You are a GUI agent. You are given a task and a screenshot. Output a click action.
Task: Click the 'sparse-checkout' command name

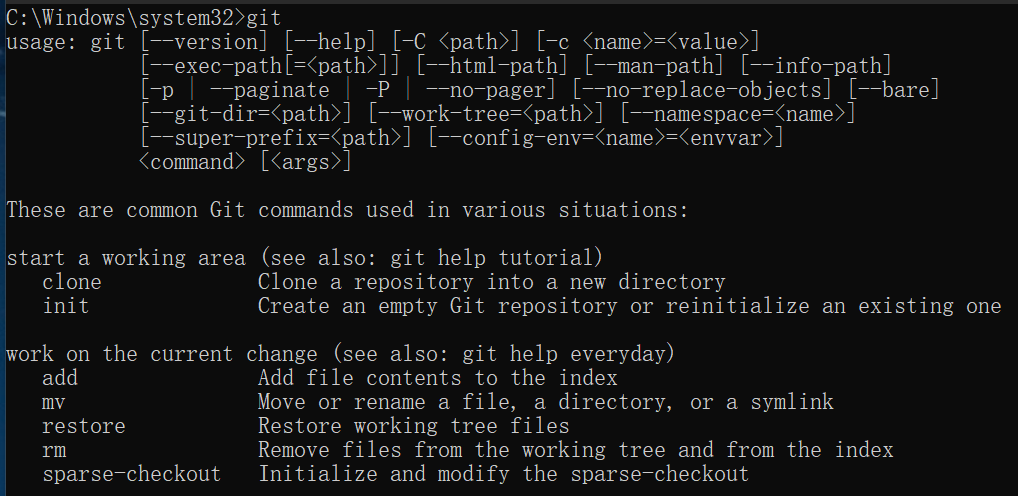point(132,474)
